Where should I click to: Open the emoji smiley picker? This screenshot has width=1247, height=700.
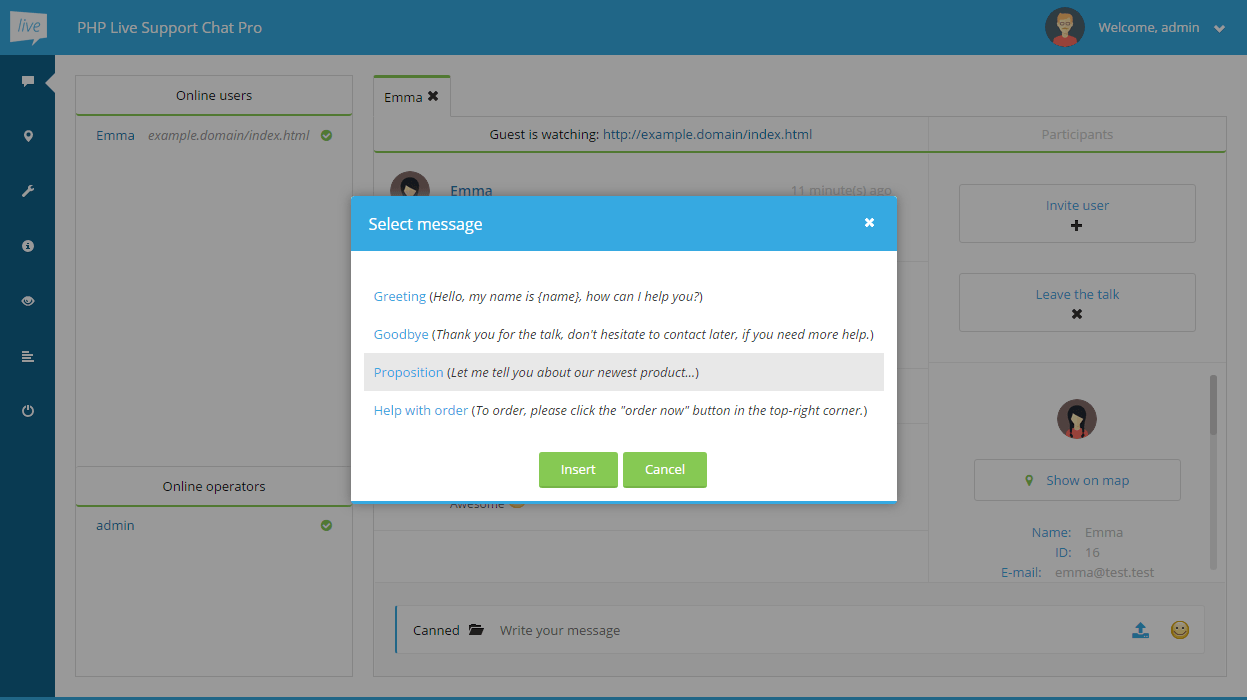click(1180, 630)
